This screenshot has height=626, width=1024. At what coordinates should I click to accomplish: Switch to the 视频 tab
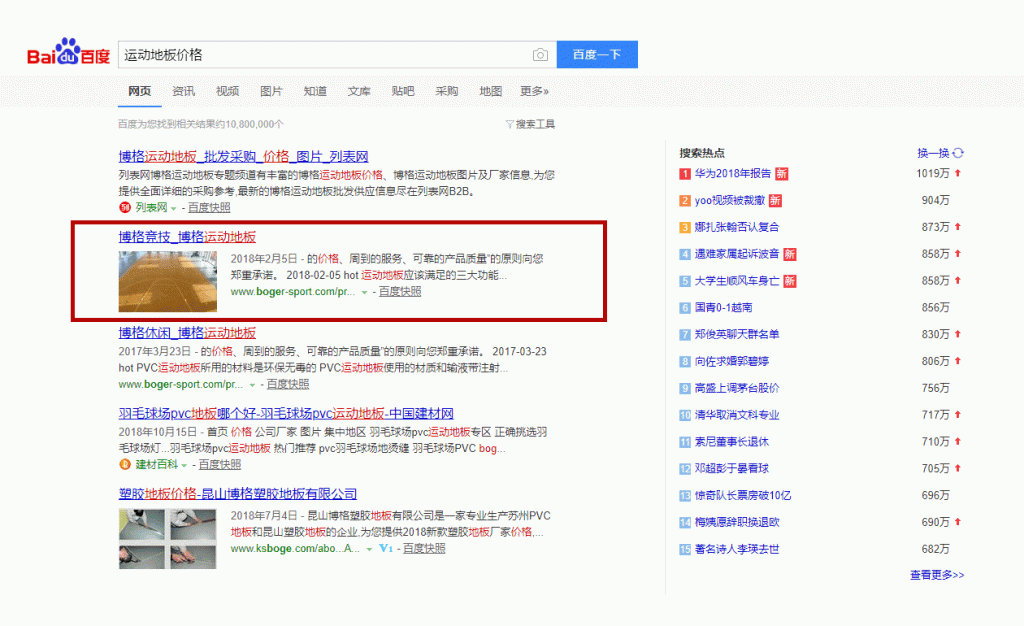click(x=227, y=91)
